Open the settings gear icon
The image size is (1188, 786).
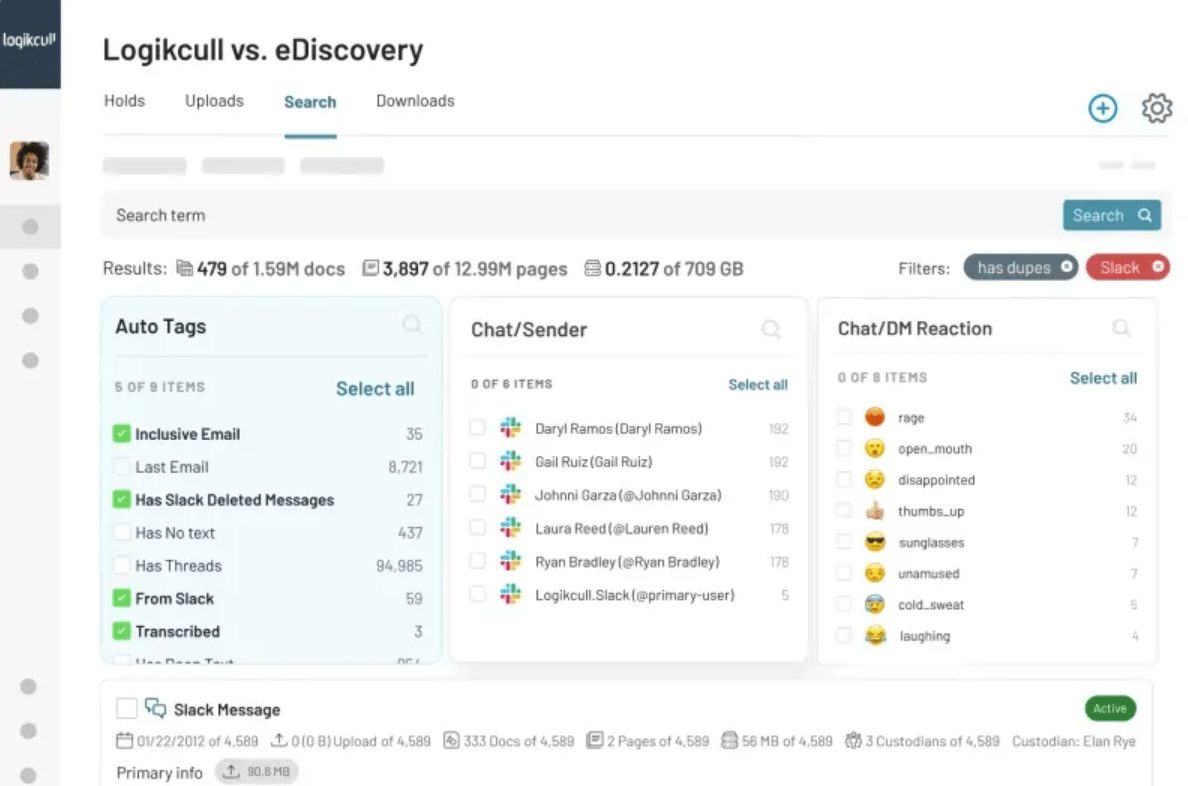[1156, 108]
